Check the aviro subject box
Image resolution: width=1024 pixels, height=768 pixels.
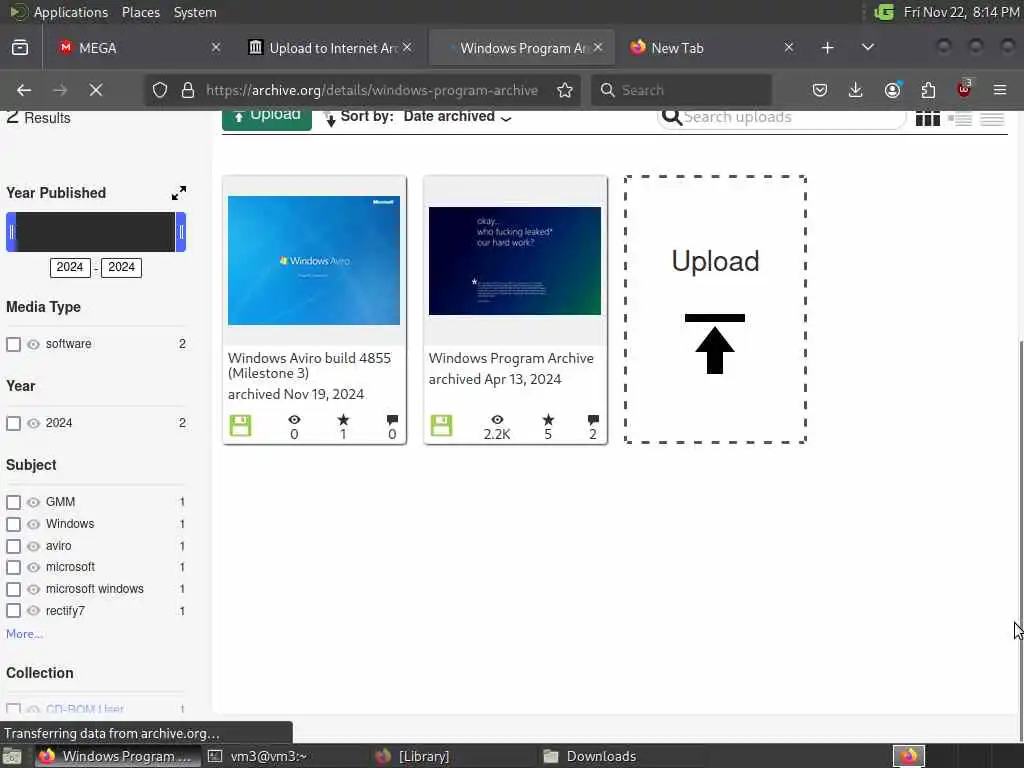[13, 546]
